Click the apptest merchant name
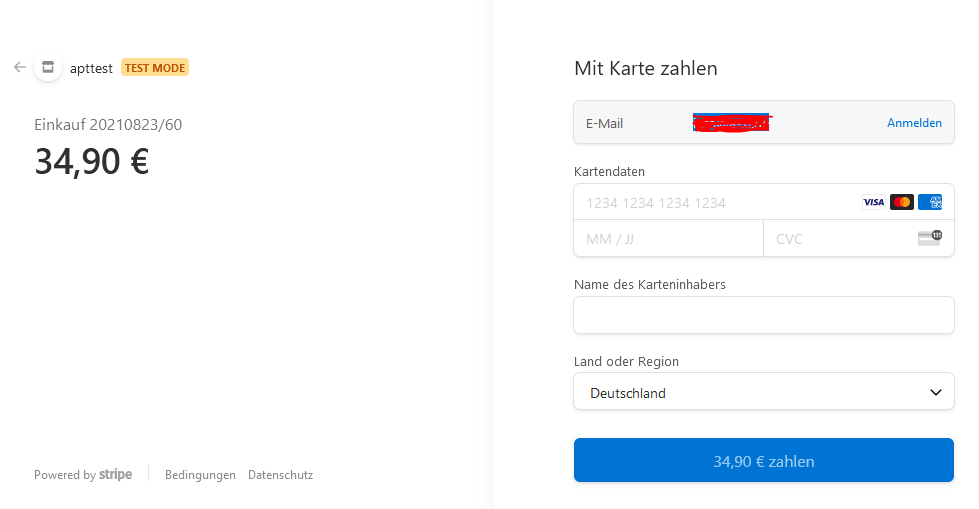Viewport: 979px width, 509px height. coord(91,68)
